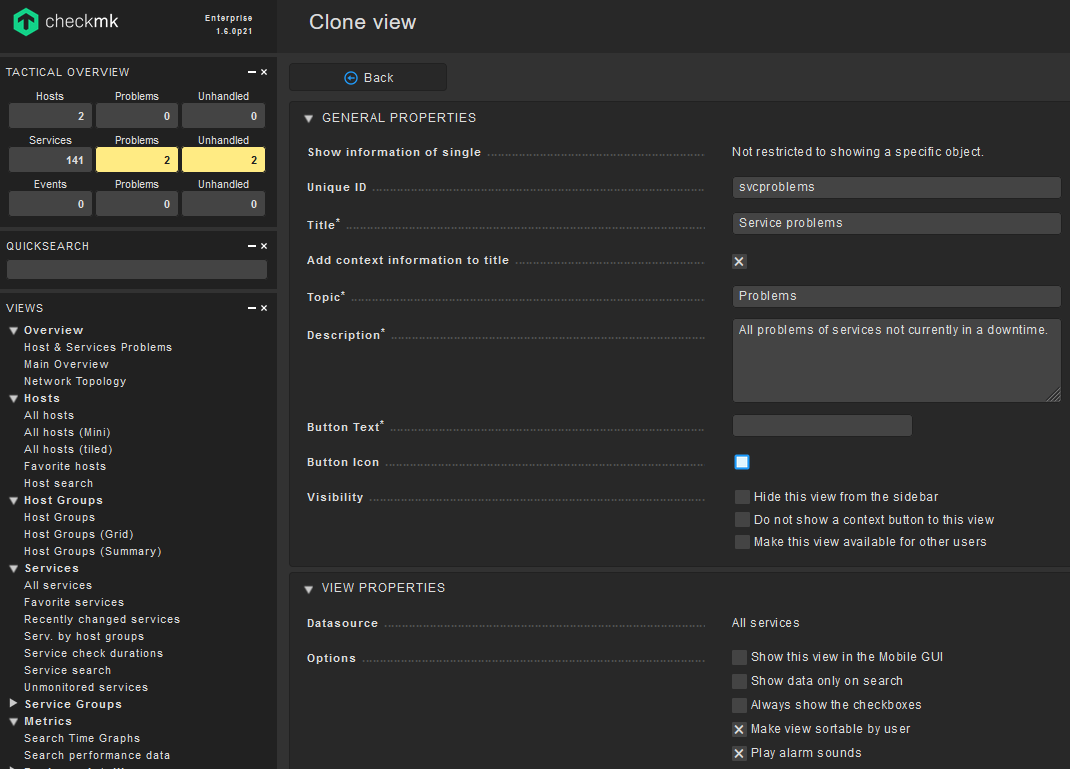Edit the Title field Service problems
The height and width of the screenshot is (769, 1070).
(x=896, y=223)
